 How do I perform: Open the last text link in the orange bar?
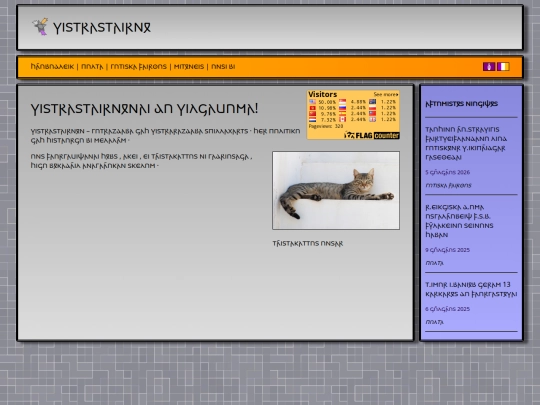(223, 67)
